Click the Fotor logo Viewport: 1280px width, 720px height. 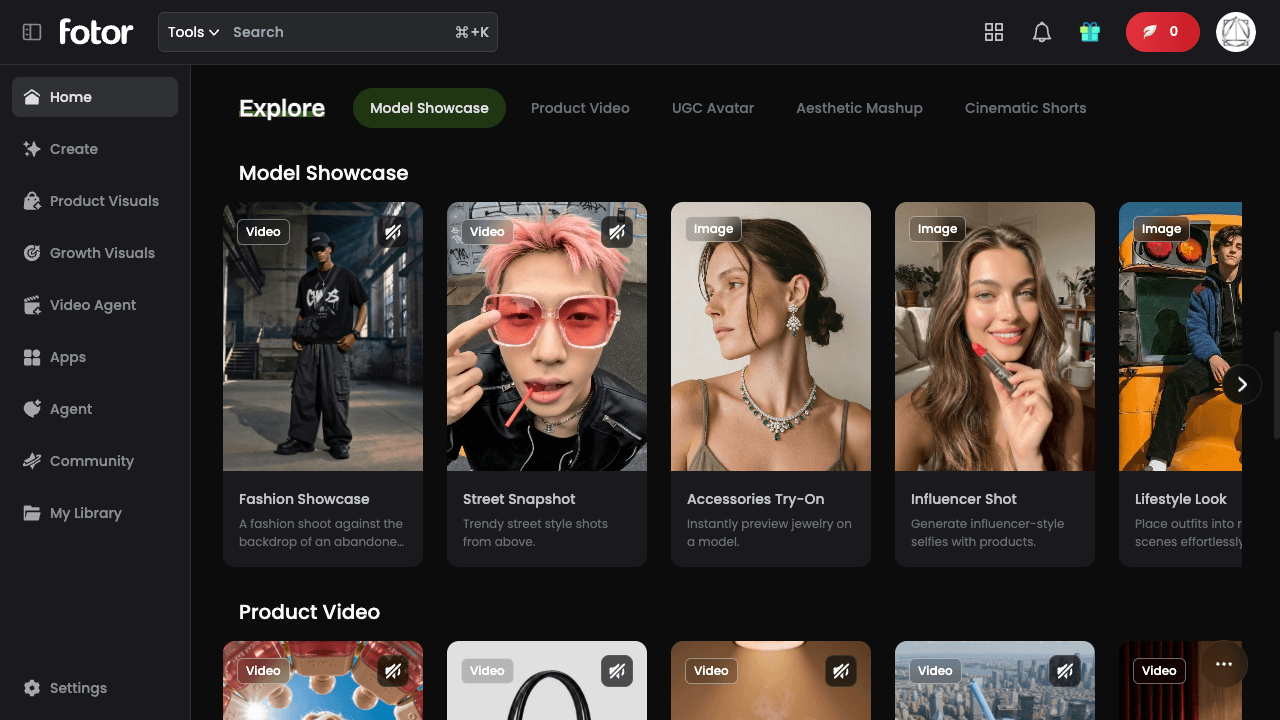(x=96, y=32)
